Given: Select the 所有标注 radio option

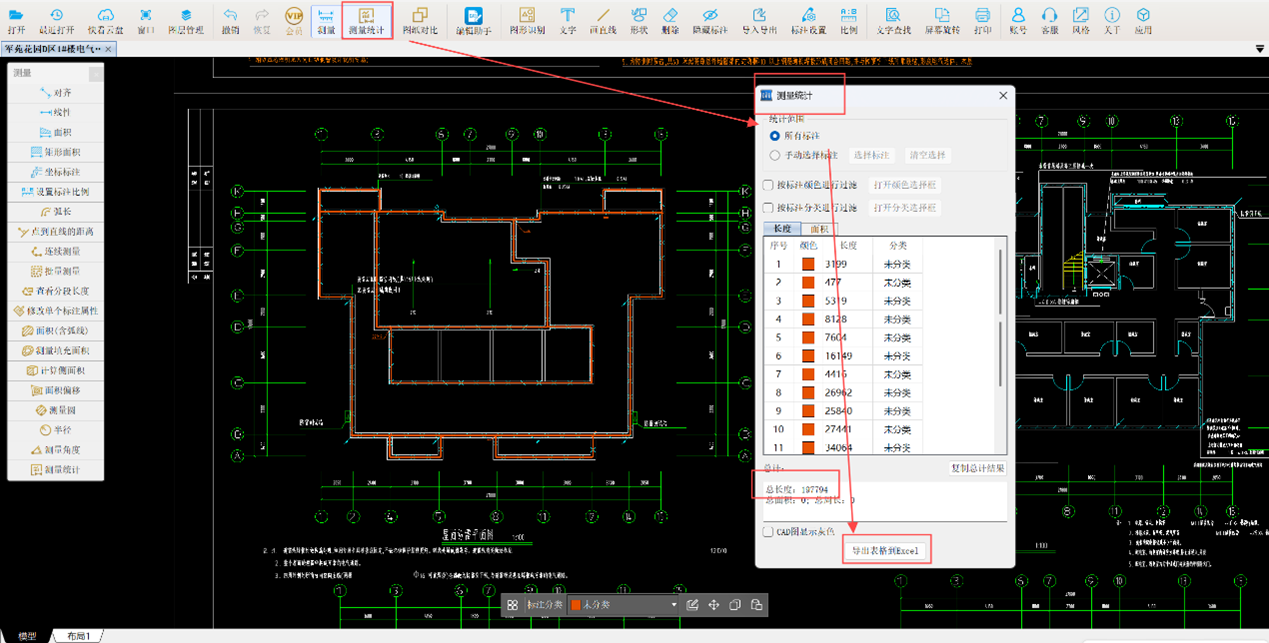Looking at the screenshot, I should (x=775, y=135).
